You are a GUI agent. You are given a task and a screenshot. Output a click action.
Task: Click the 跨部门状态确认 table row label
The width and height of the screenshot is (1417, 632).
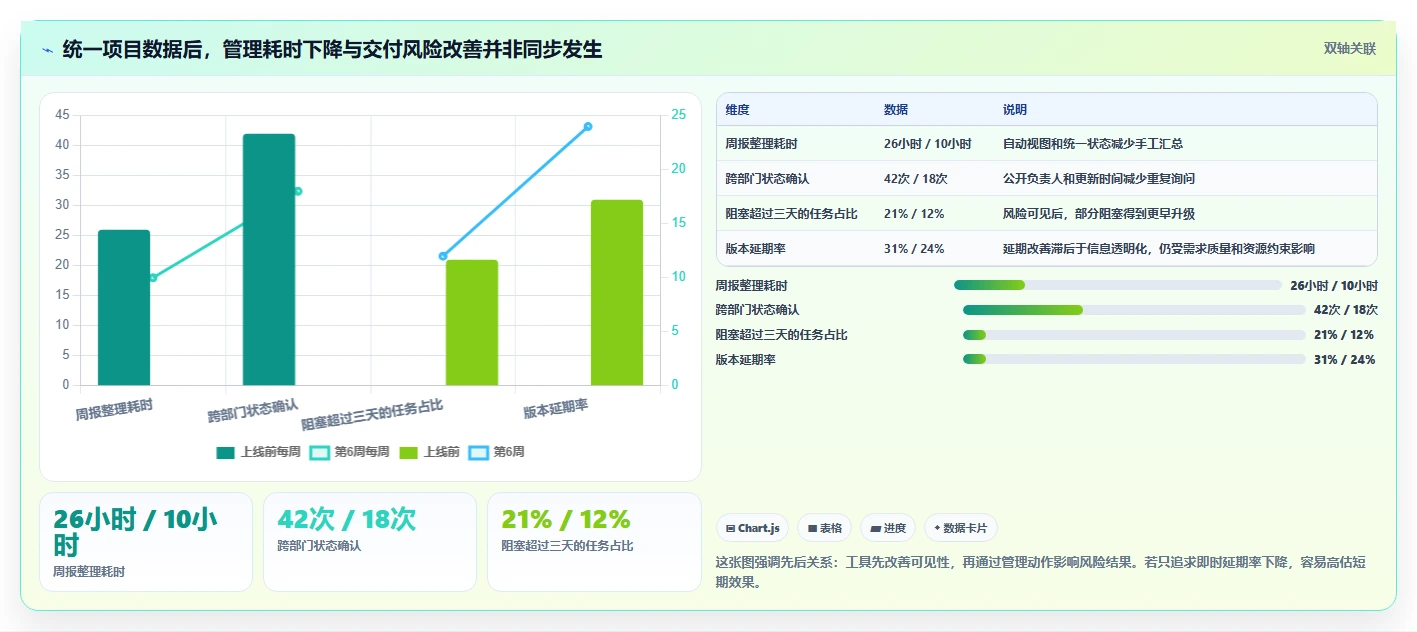click(x=768, y=179)
